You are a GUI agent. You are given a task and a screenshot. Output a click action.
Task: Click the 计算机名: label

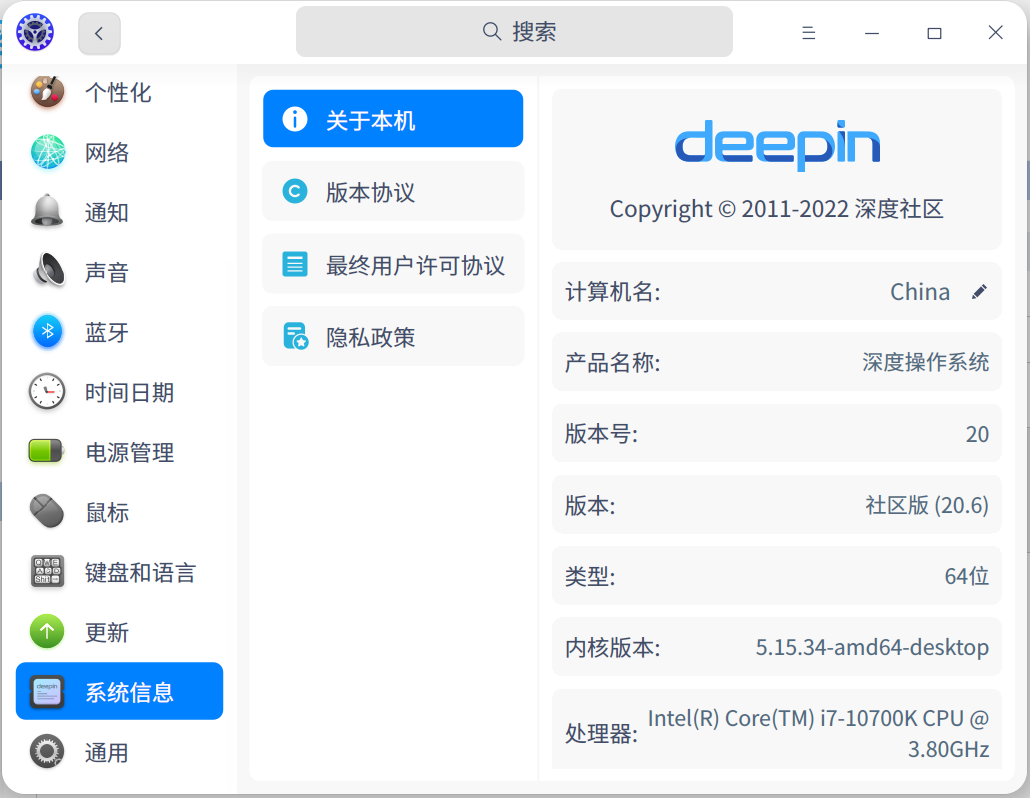point(612,292)
